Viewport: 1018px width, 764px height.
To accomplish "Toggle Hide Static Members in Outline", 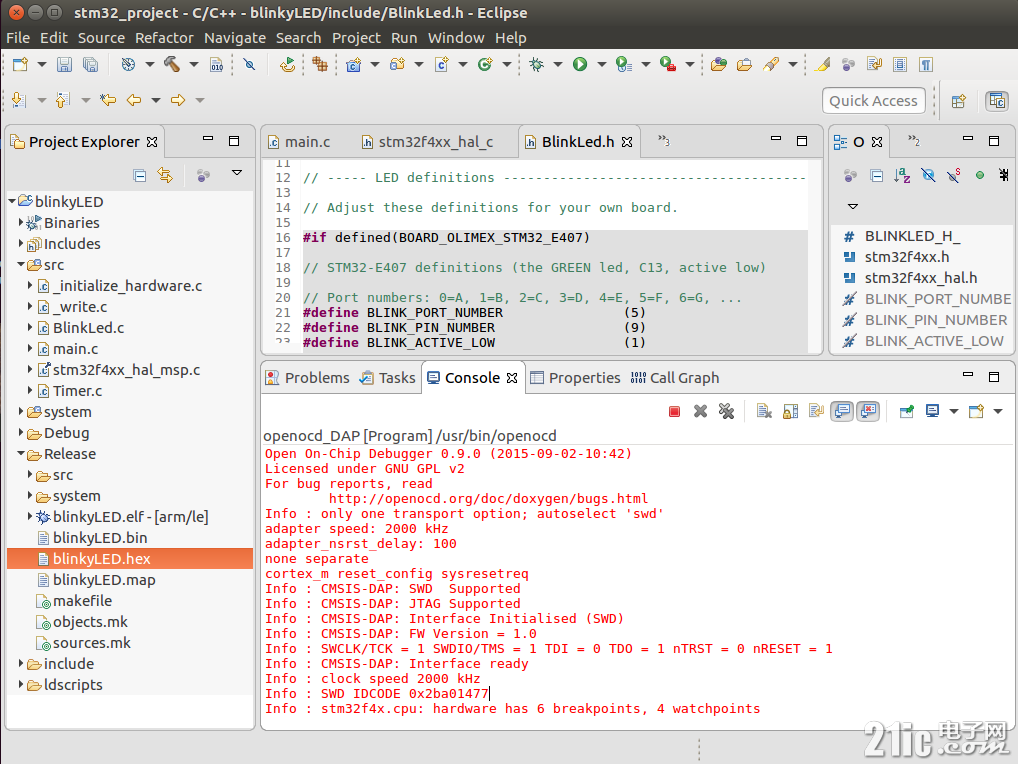I will pos(954,175).
